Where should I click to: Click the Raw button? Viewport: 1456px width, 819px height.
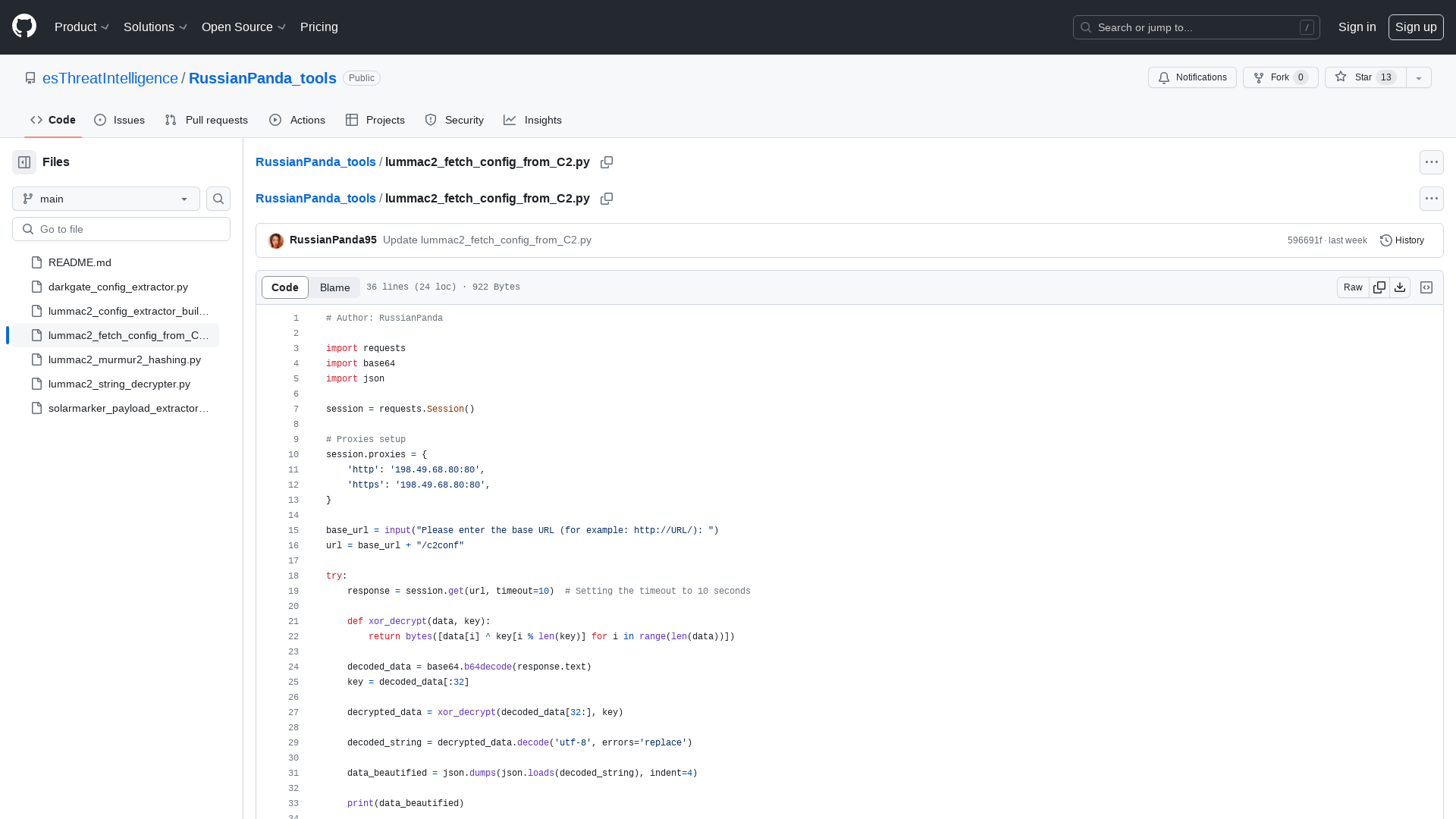(1353, 287)
